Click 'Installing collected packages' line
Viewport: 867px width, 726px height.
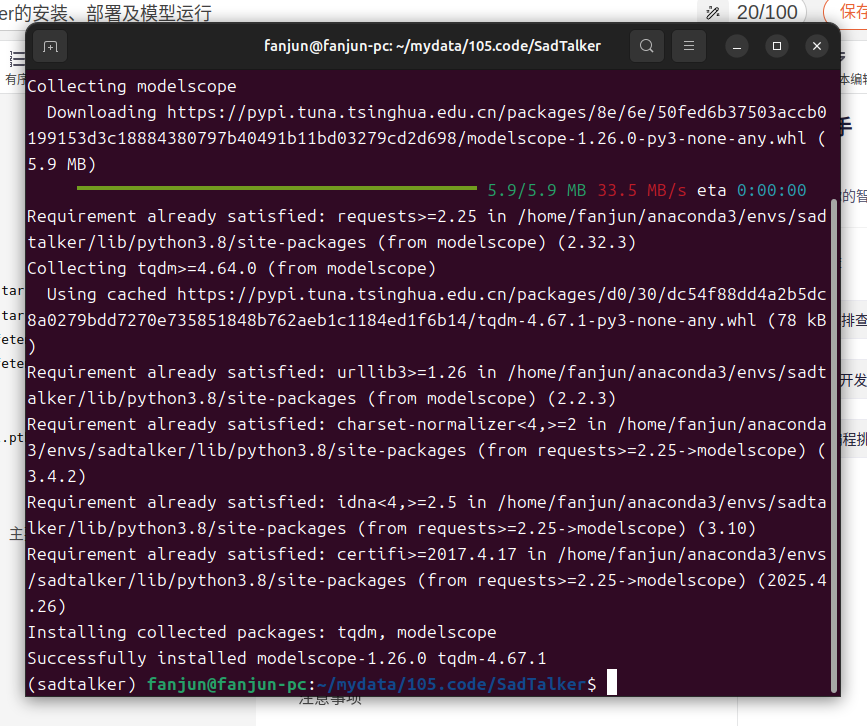coord(262,632)
